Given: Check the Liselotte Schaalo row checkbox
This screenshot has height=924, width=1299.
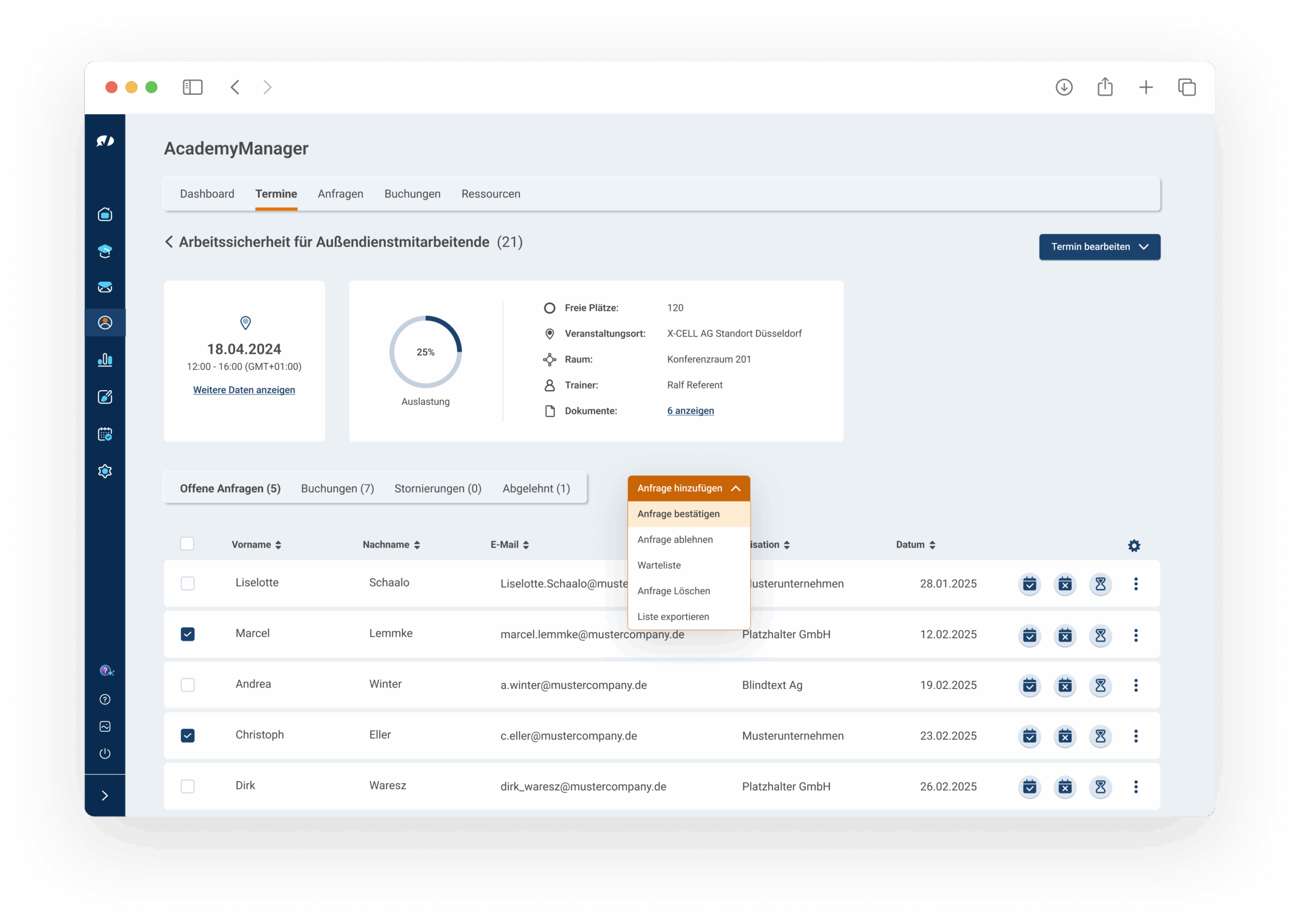Looking at the screenshot, I should coord(187,584).
